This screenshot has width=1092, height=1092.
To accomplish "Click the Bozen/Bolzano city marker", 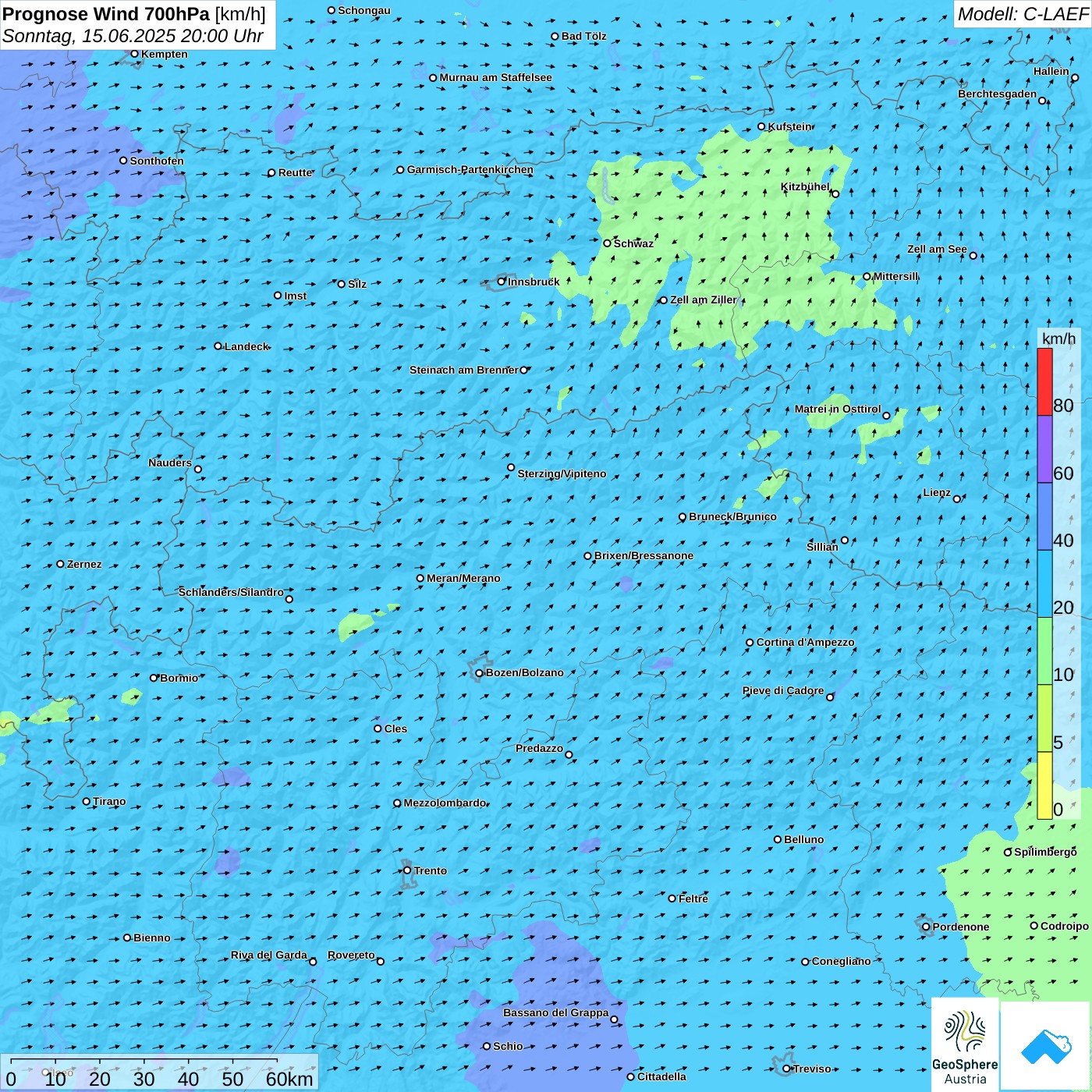I will 480,673.
